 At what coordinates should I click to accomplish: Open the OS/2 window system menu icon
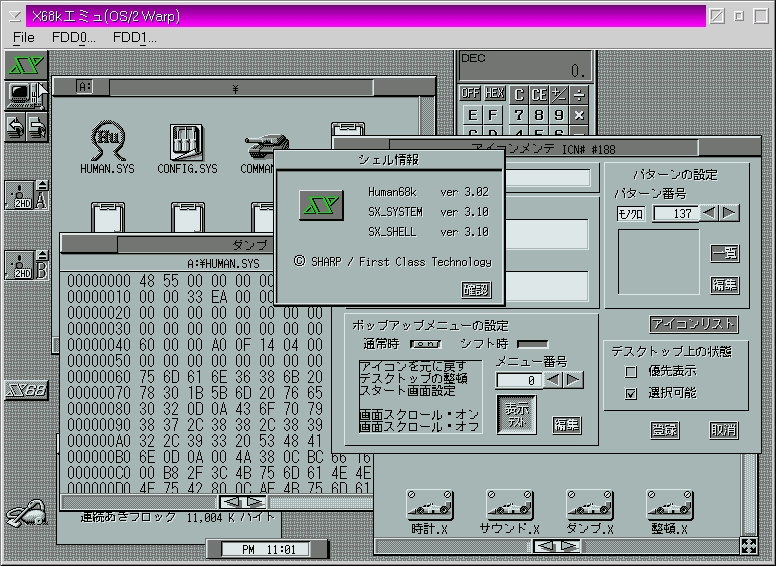tap(15, 16)
